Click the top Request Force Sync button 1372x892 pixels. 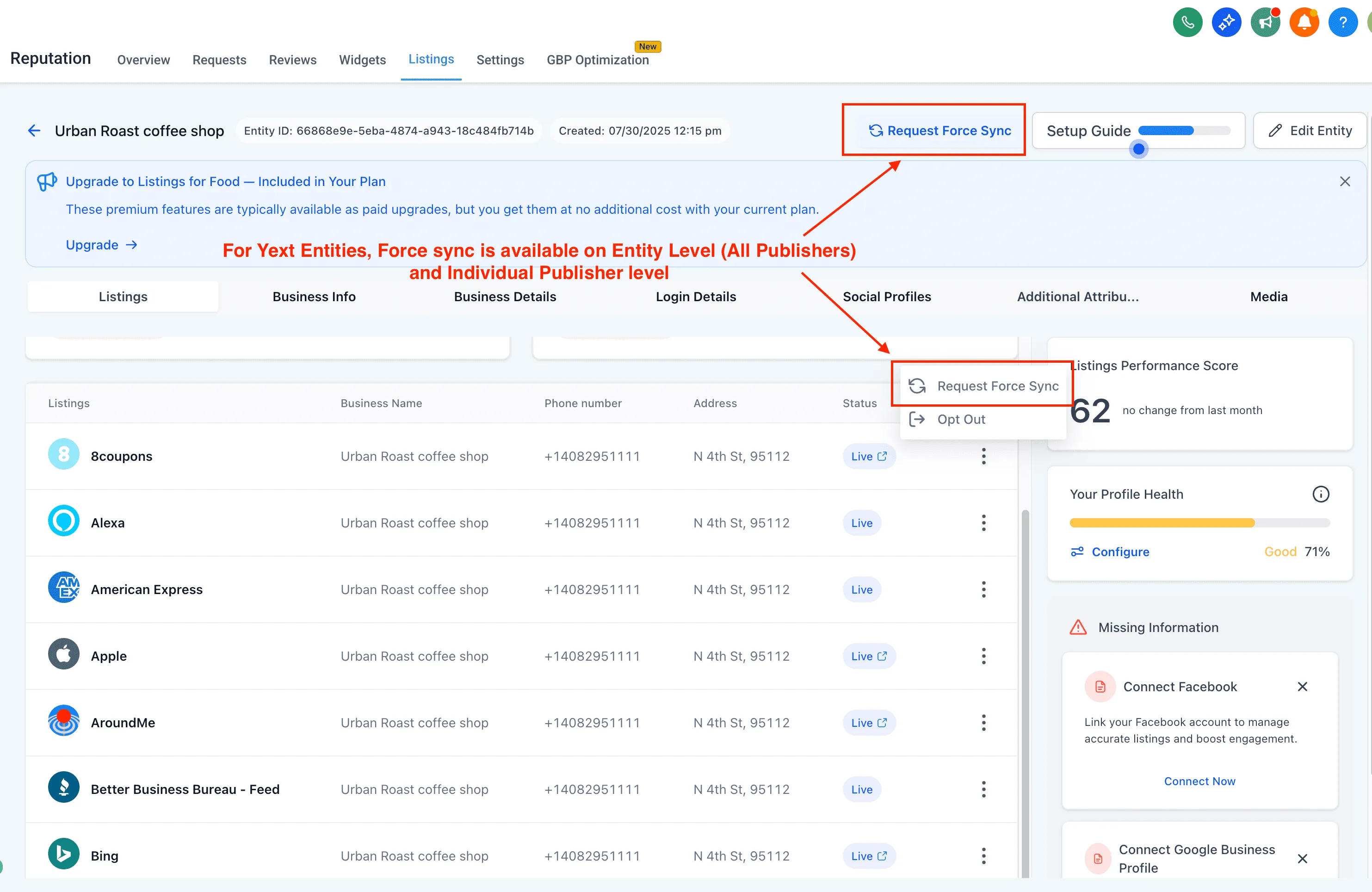coord(939,131)
